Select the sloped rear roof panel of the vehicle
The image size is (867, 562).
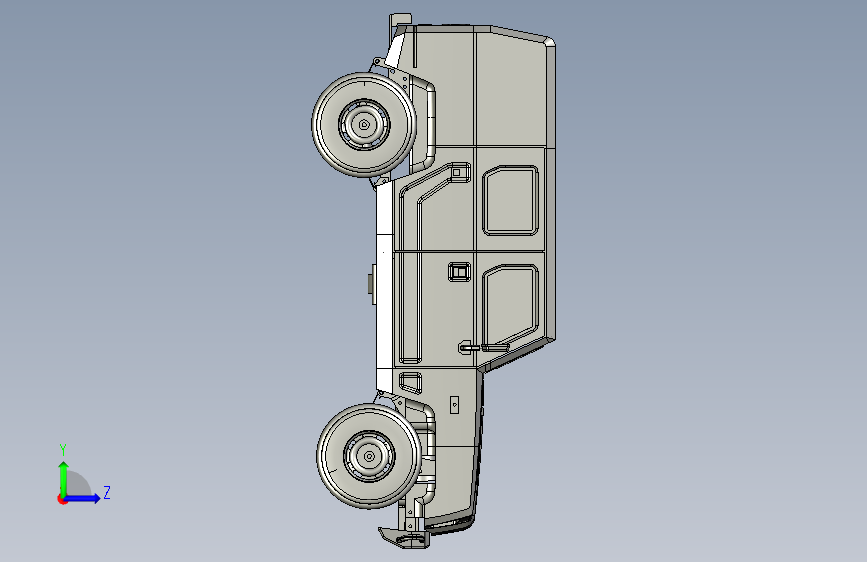pos(521,34)
